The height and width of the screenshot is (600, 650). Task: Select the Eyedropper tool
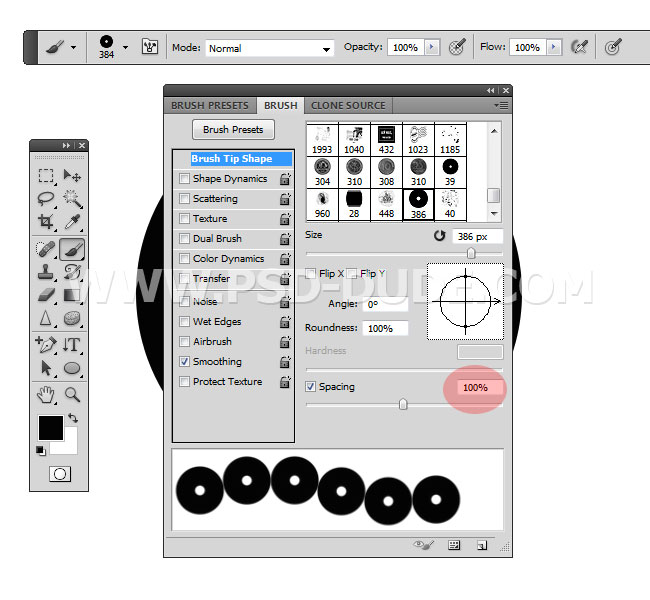click(72, 222)
